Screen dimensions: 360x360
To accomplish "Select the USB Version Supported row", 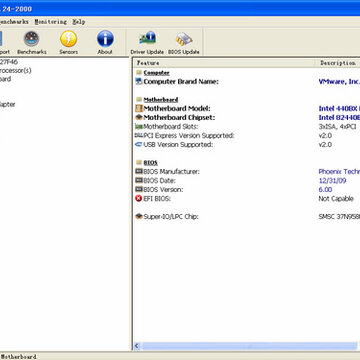I will [247, 144].
